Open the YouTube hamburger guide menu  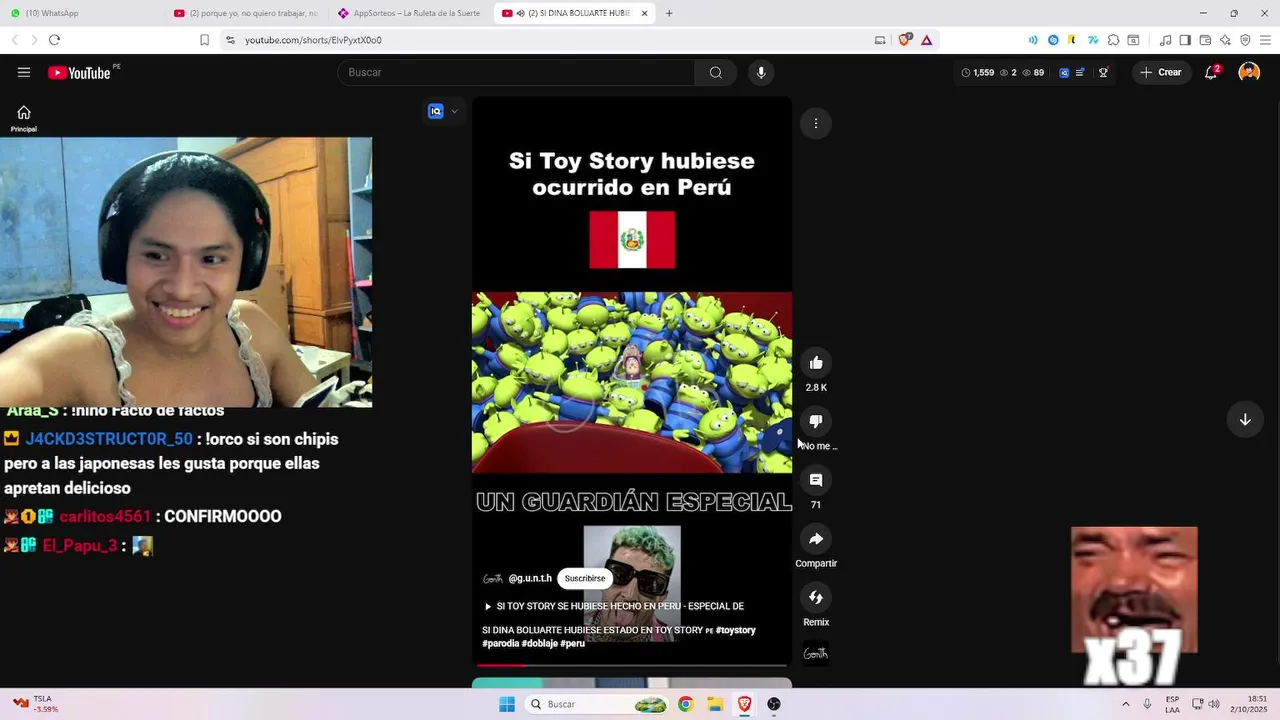[24, 72]
